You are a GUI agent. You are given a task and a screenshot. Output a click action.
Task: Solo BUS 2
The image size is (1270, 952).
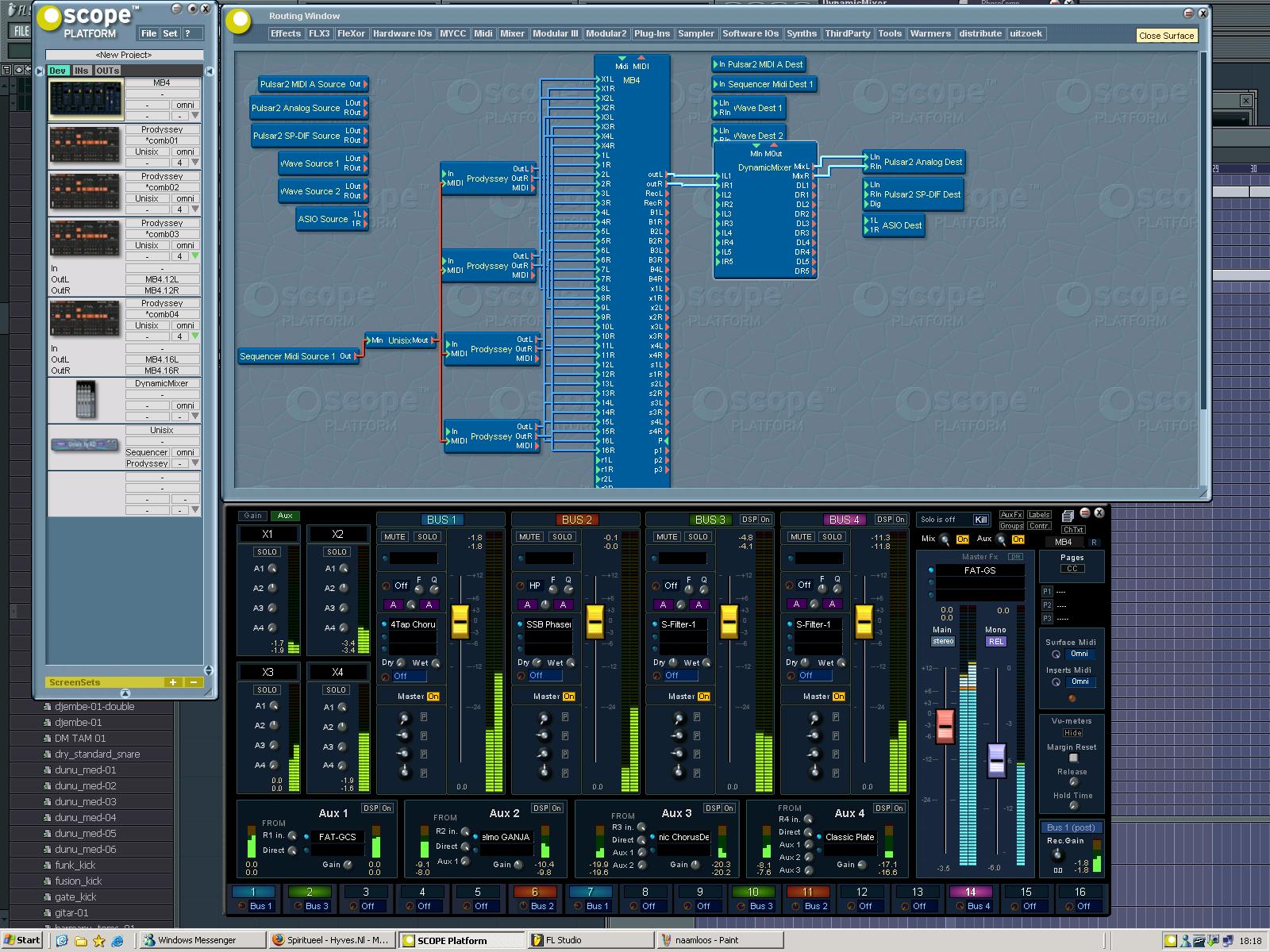click(563, 537)
